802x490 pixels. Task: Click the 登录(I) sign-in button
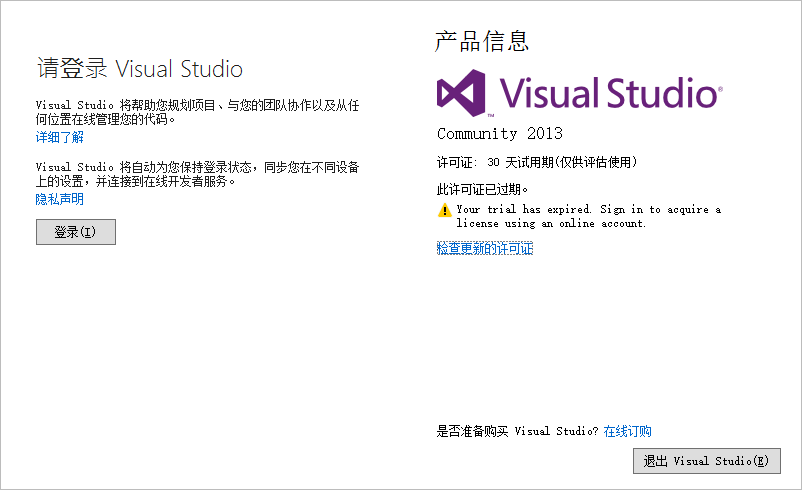pyautogui.click(x=76, y=232)
